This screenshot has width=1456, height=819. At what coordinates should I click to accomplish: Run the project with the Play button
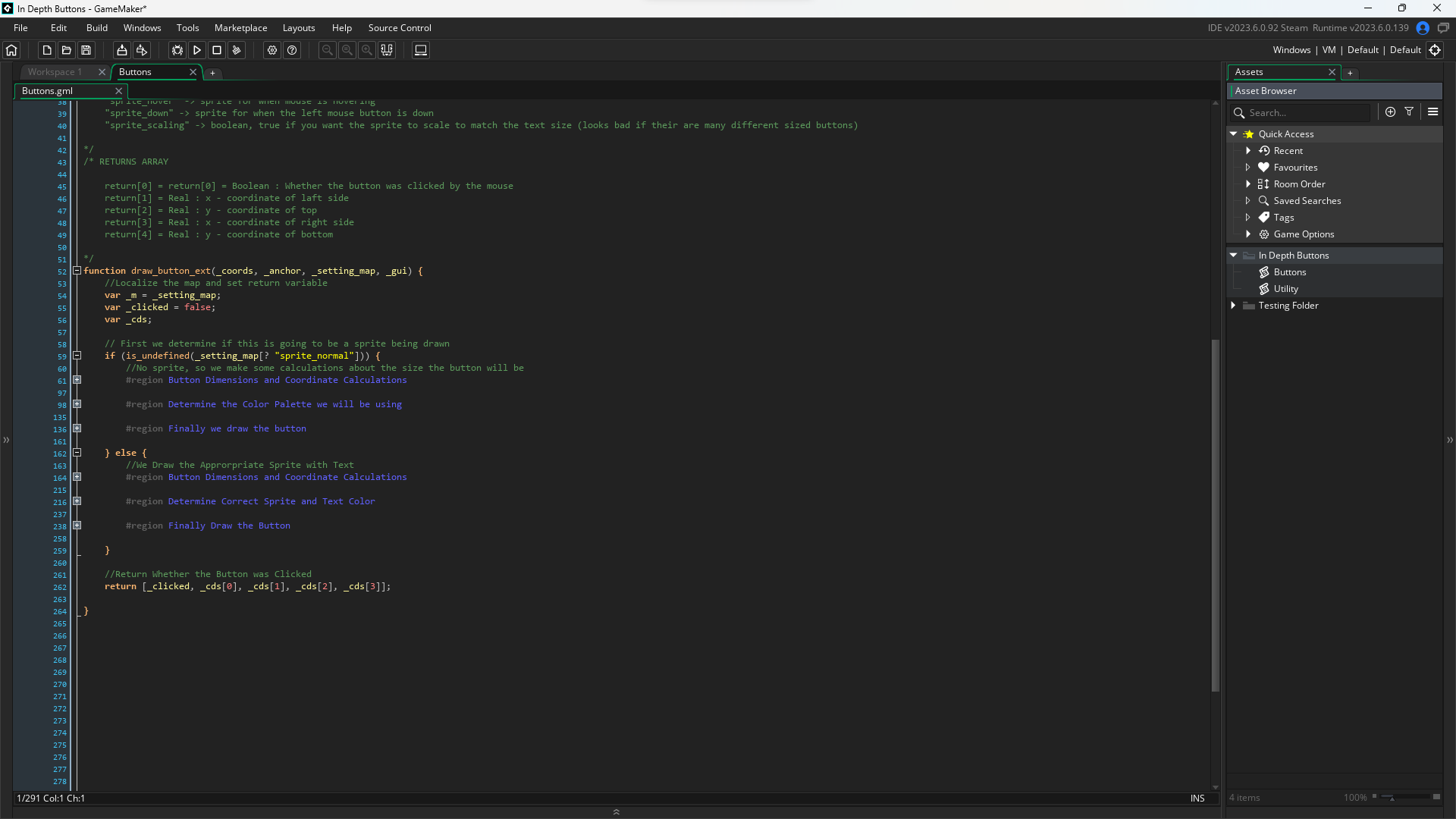(196, 50)
